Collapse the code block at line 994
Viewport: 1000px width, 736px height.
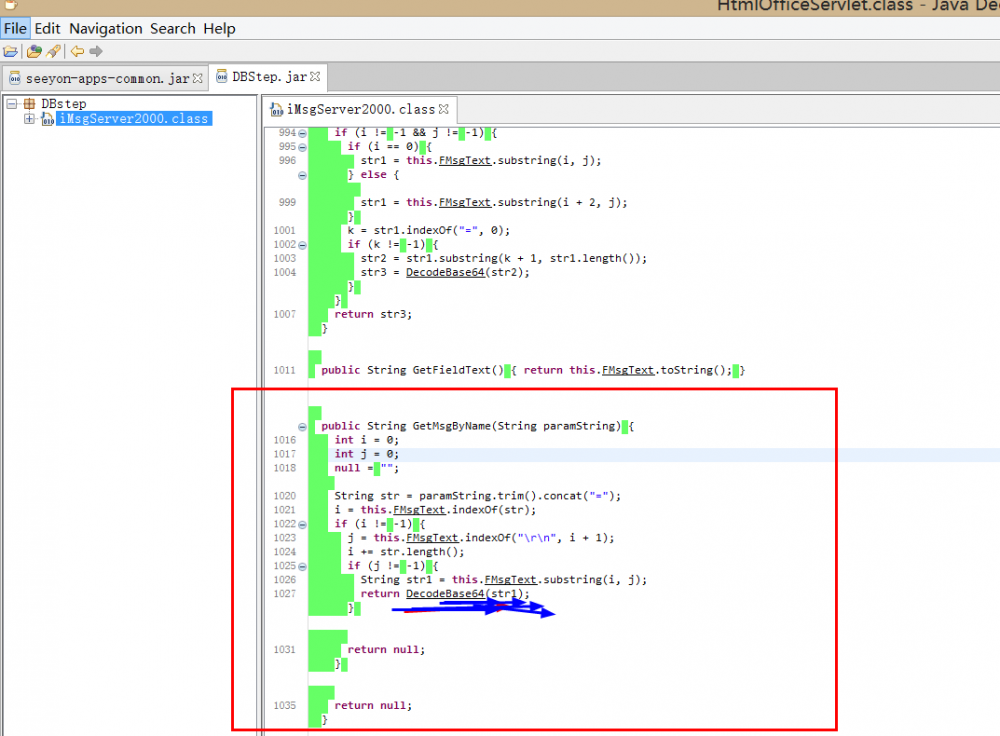click(302, 133)
